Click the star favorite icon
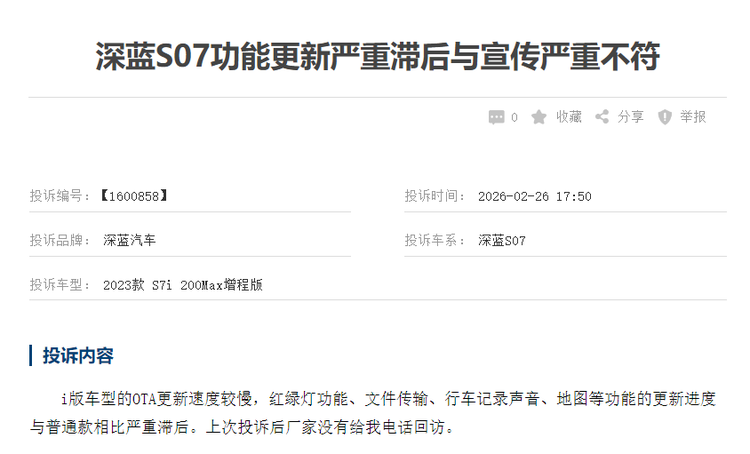This screenshot has width=750, height=454. pyautogui.click(x=539, y=117)
